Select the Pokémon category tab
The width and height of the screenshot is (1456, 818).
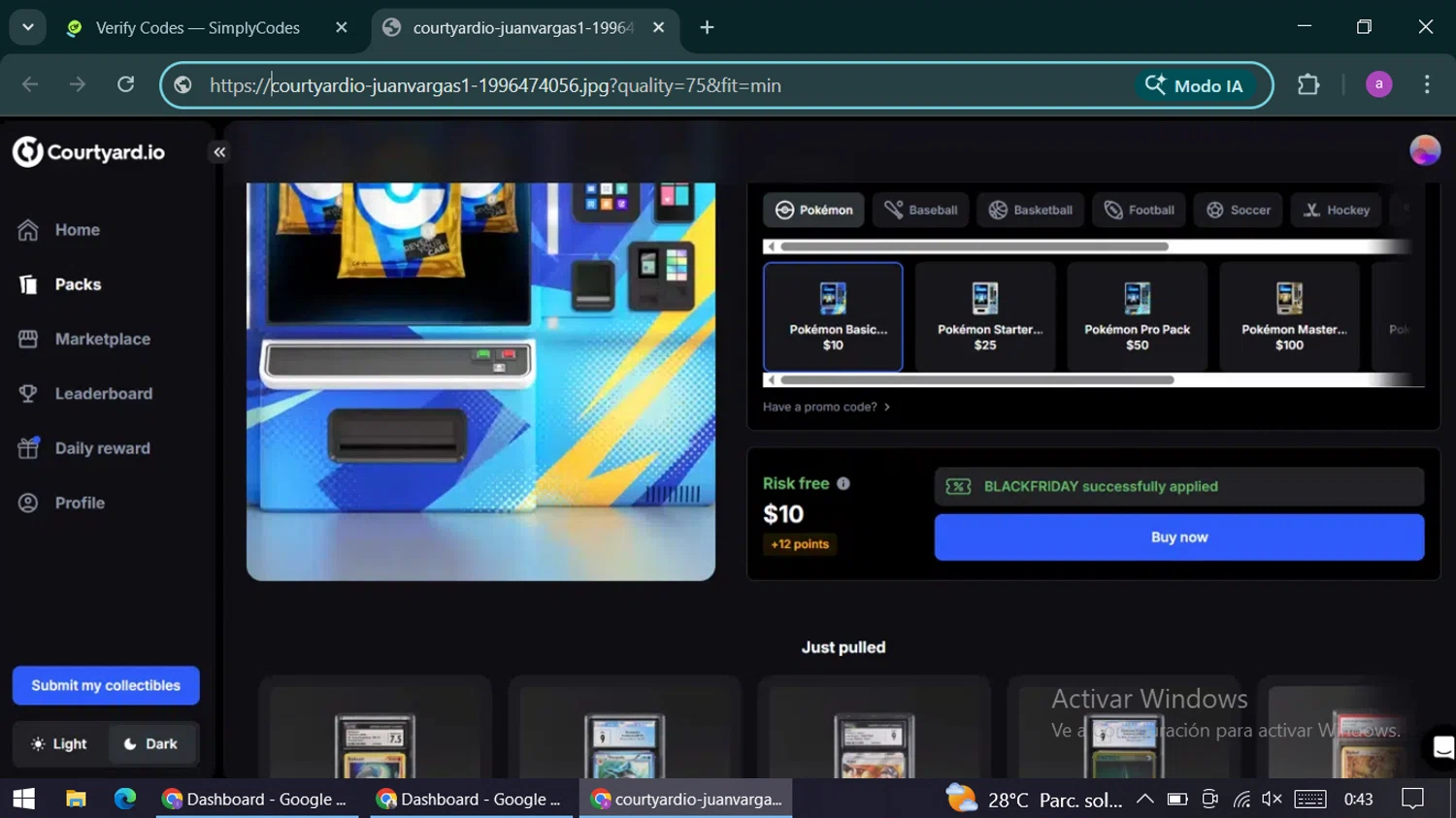tap(813, 210)
